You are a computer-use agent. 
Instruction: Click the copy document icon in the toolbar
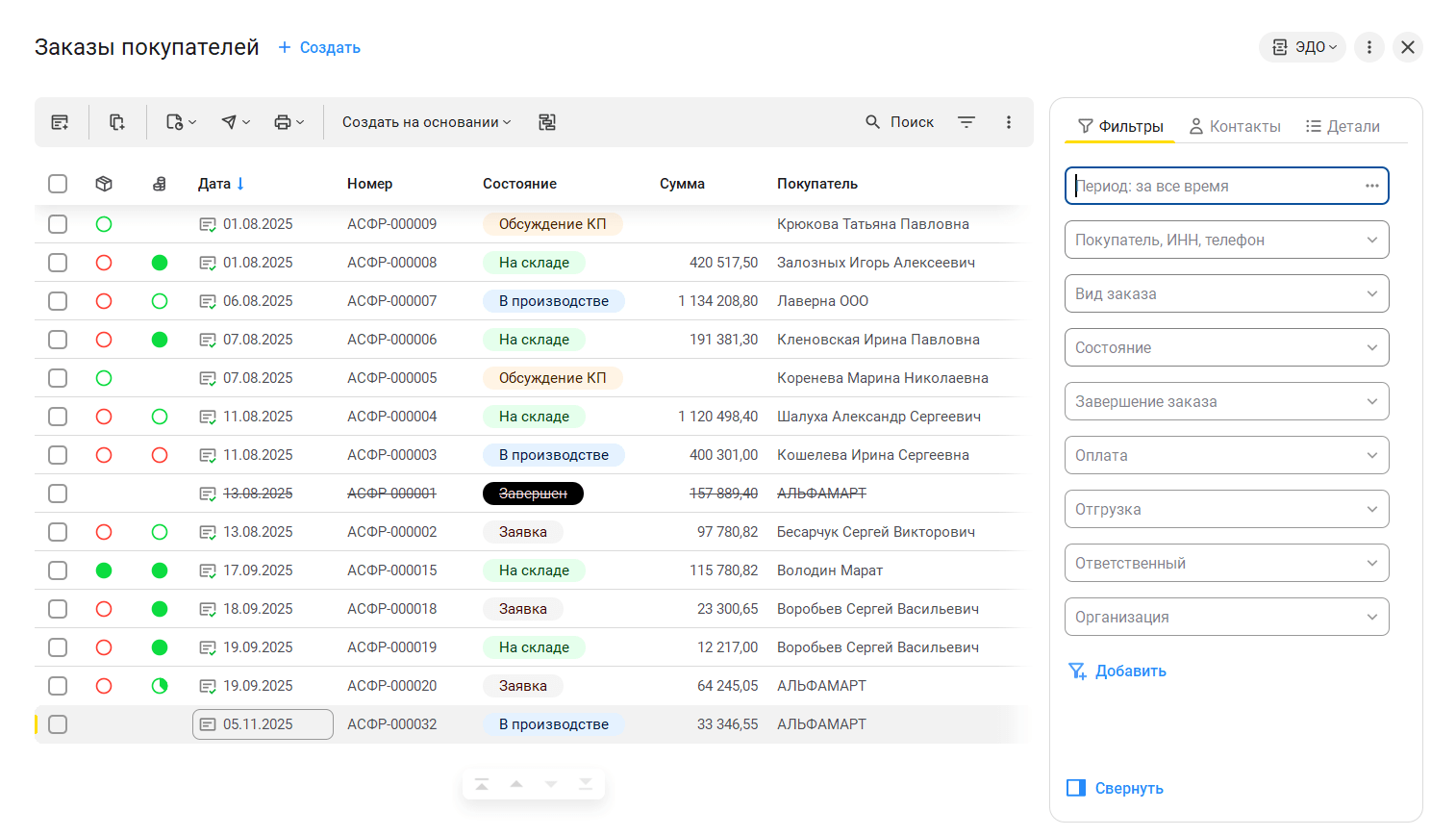coord(117,122)
